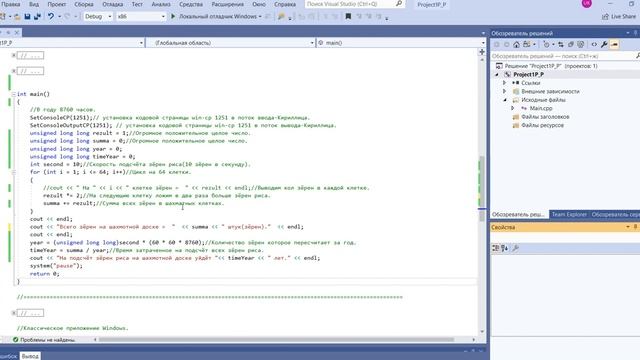
Task: Collapse all icon in Solution Explorer
Action: tap(571, 44)
